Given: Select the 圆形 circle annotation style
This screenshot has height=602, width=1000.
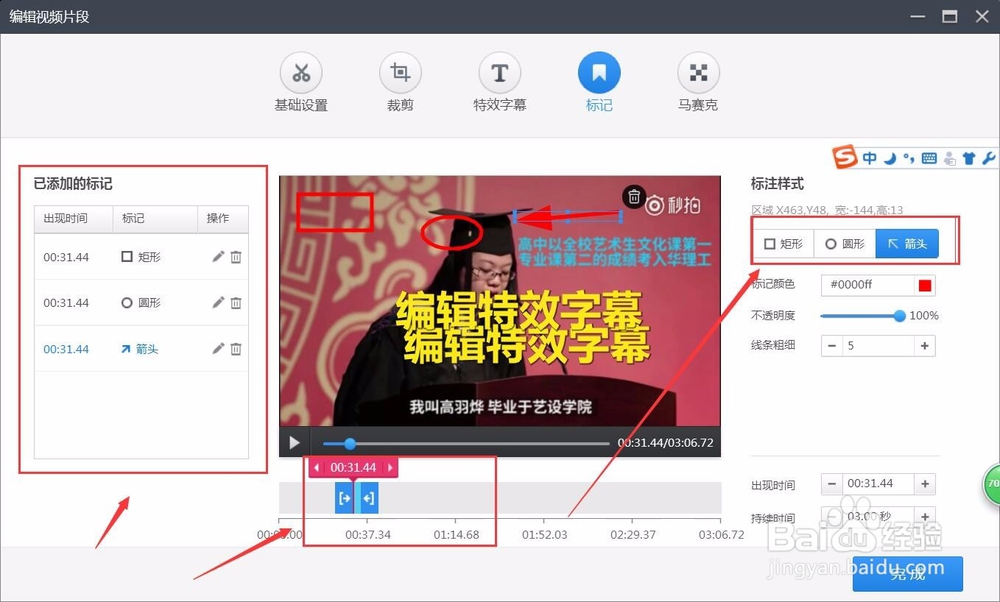Looking at the screenshot, I should (845, 243).
